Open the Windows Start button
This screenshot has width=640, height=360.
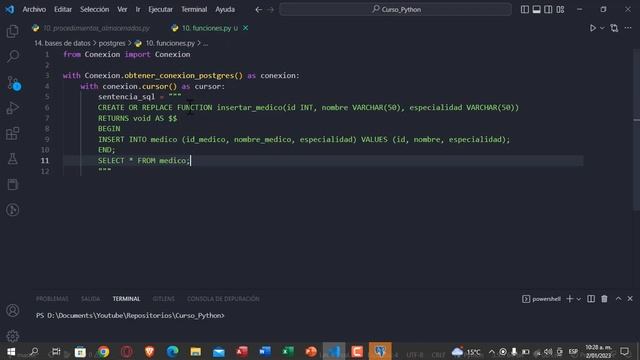(x=11, y=351)
